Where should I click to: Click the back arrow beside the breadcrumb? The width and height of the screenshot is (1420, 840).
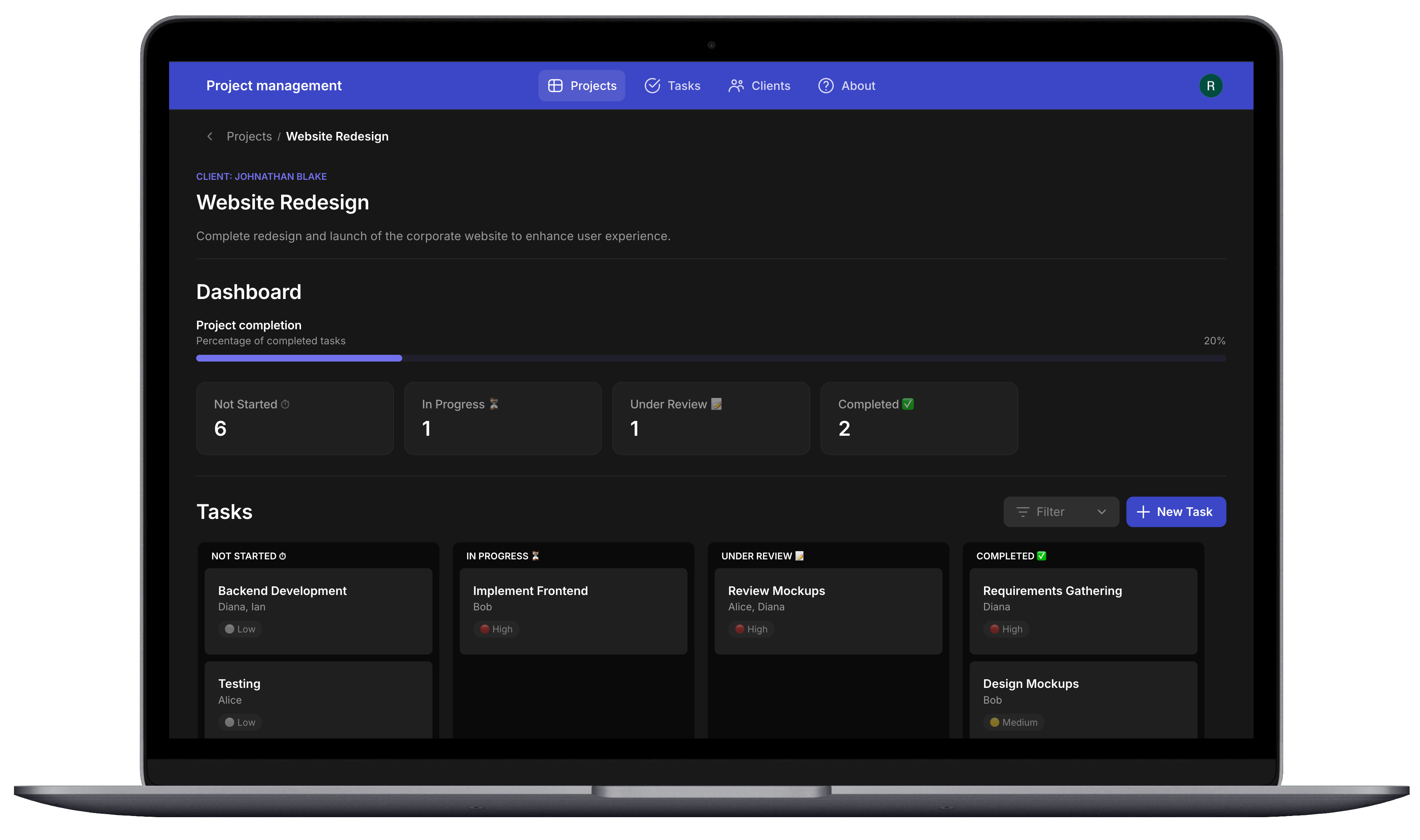(210, 136)
